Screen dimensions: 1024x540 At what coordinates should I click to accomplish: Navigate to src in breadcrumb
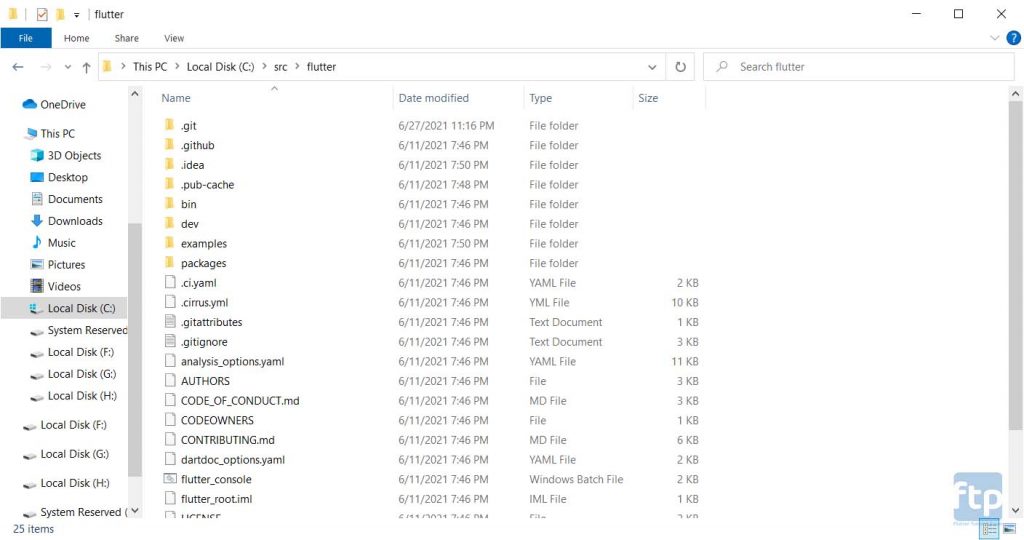280,67
